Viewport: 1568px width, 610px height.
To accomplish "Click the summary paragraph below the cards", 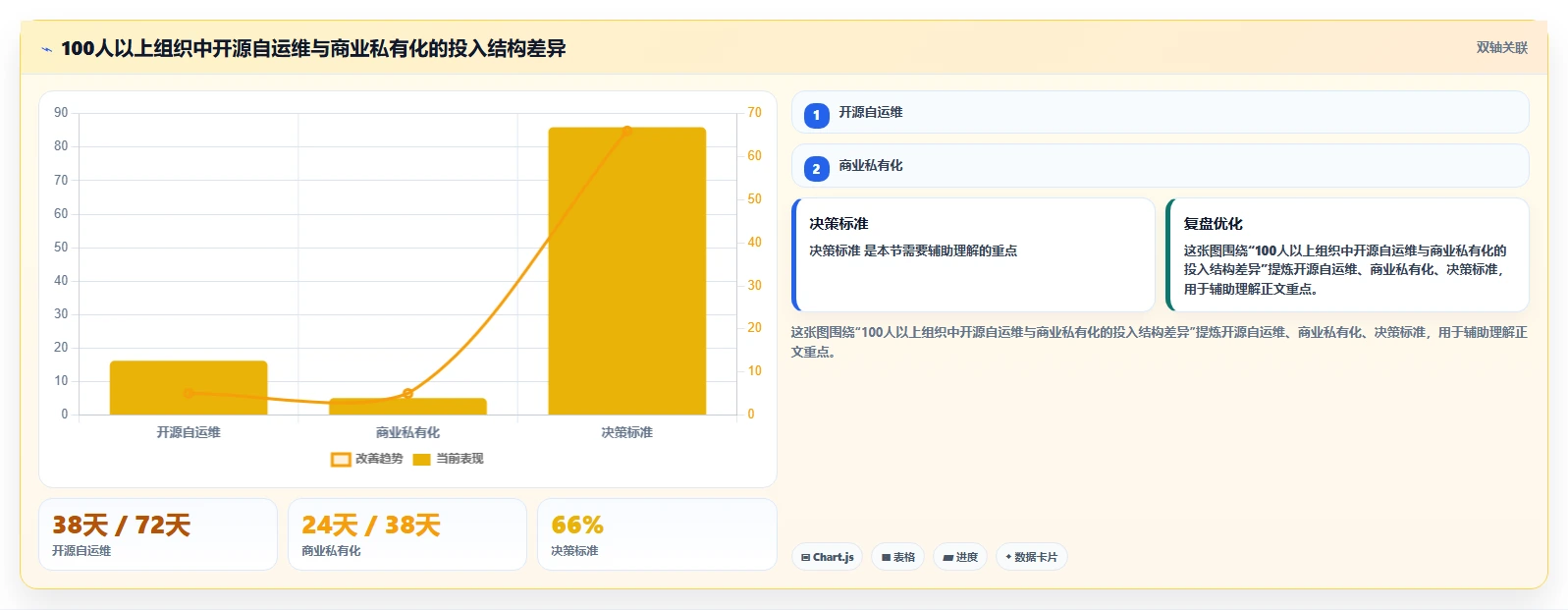I will click(x=1160, y=342).
